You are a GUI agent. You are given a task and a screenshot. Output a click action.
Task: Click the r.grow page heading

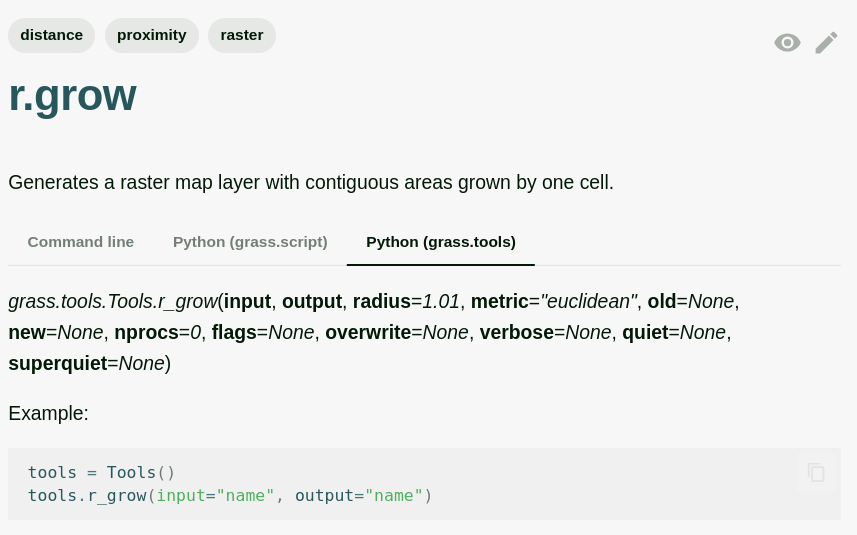click(x=72, y=95)
